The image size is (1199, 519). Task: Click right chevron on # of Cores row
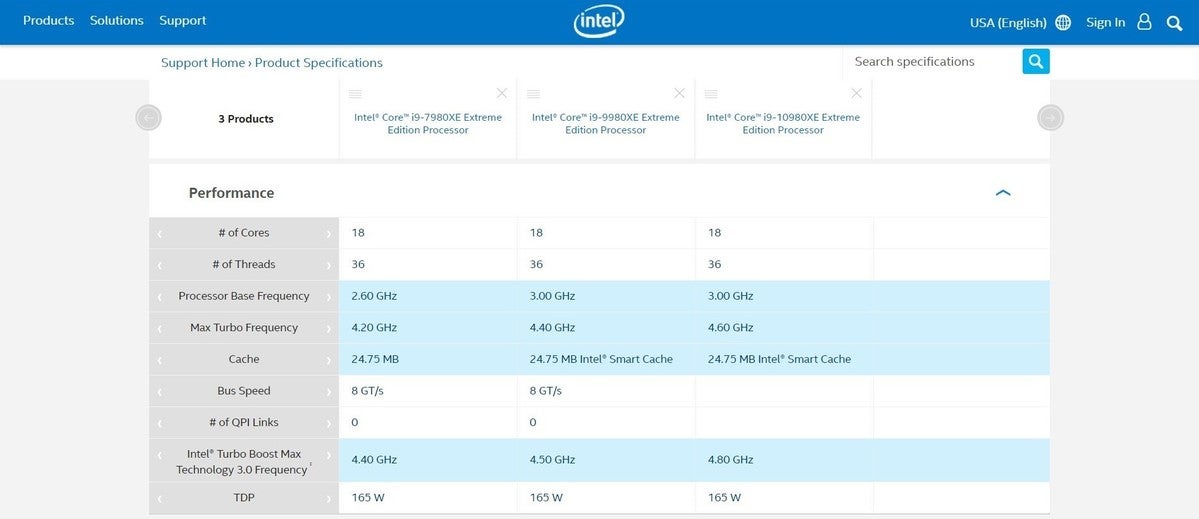coord(329,233)
